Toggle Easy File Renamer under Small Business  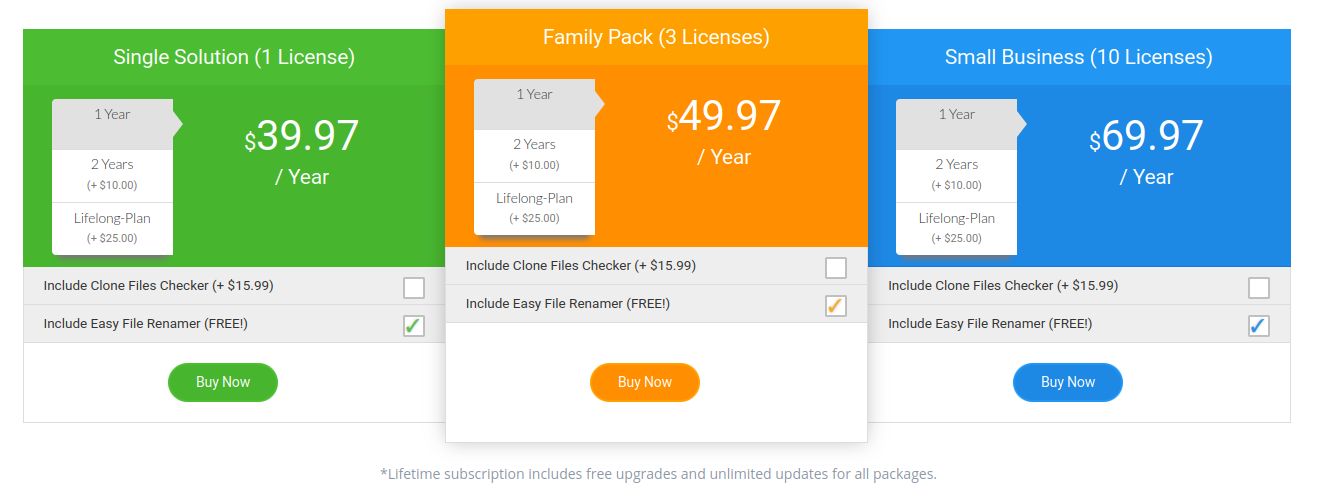point(1259,326)
